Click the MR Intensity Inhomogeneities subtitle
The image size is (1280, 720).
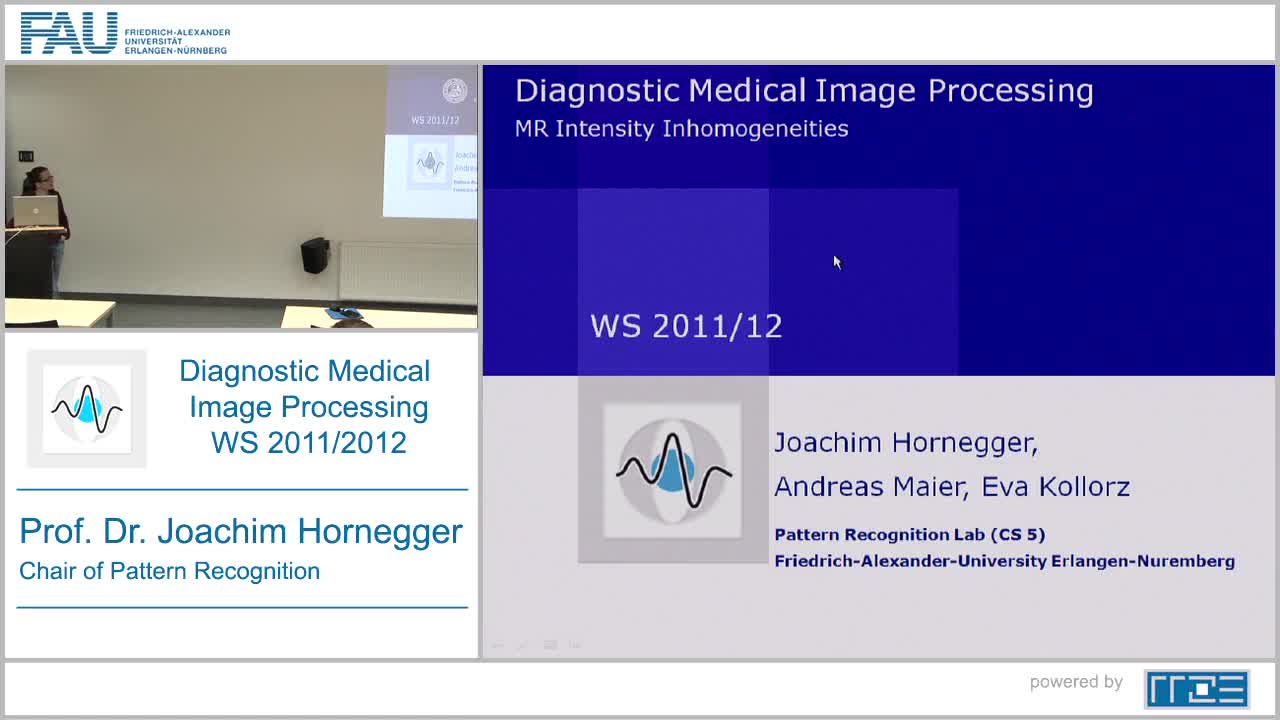tap(680, 128)
